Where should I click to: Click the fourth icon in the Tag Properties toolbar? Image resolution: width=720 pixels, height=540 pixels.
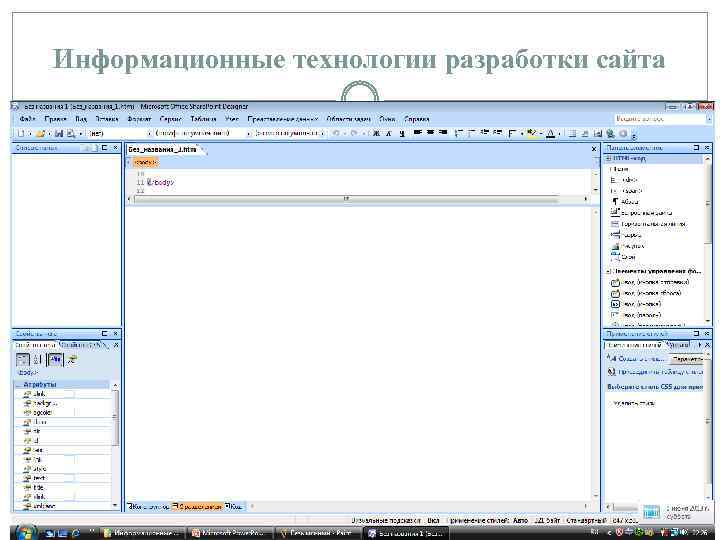[71, 360]
